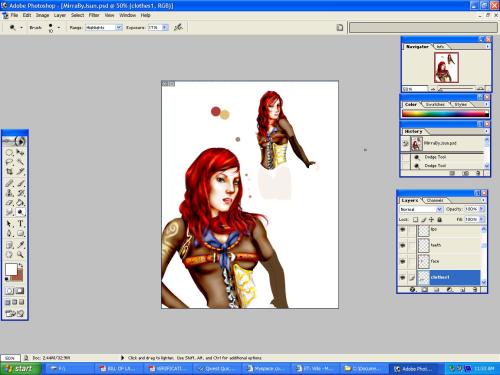Select the Hand tool

click(x=9, y=255)
